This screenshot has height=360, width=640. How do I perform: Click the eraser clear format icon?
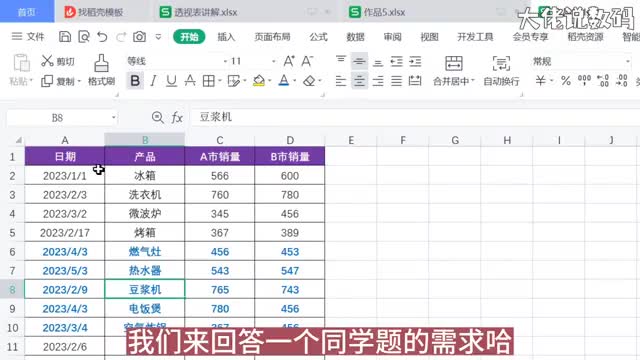309,81
